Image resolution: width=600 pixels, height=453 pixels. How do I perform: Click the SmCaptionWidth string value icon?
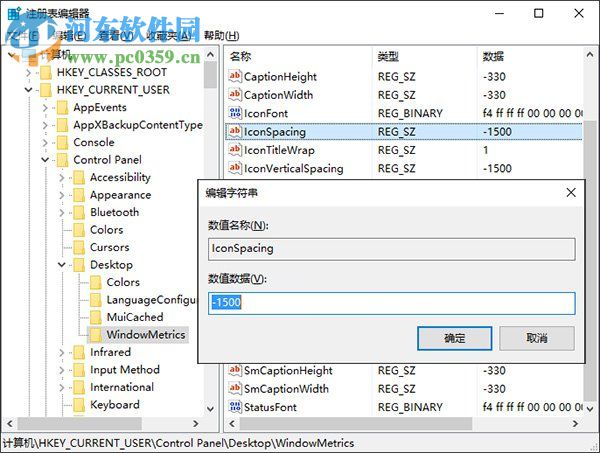(x=235, y=389)
